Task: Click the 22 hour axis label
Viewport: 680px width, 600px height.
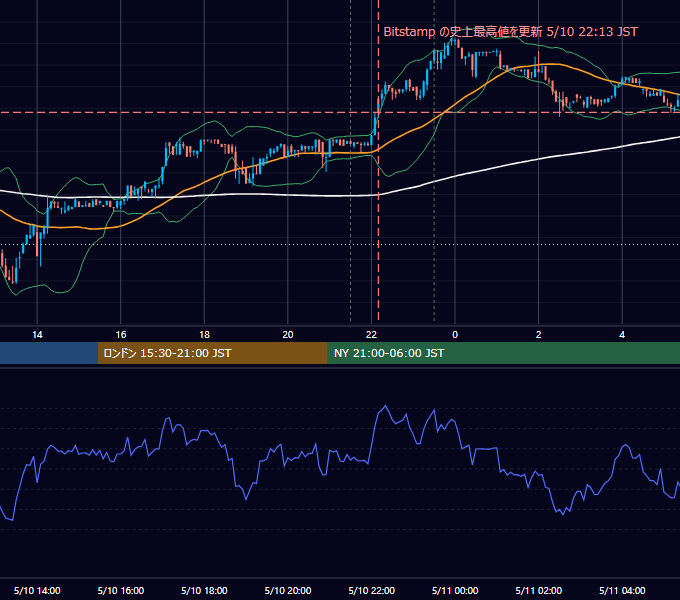Action: click(x=371, y=335)
